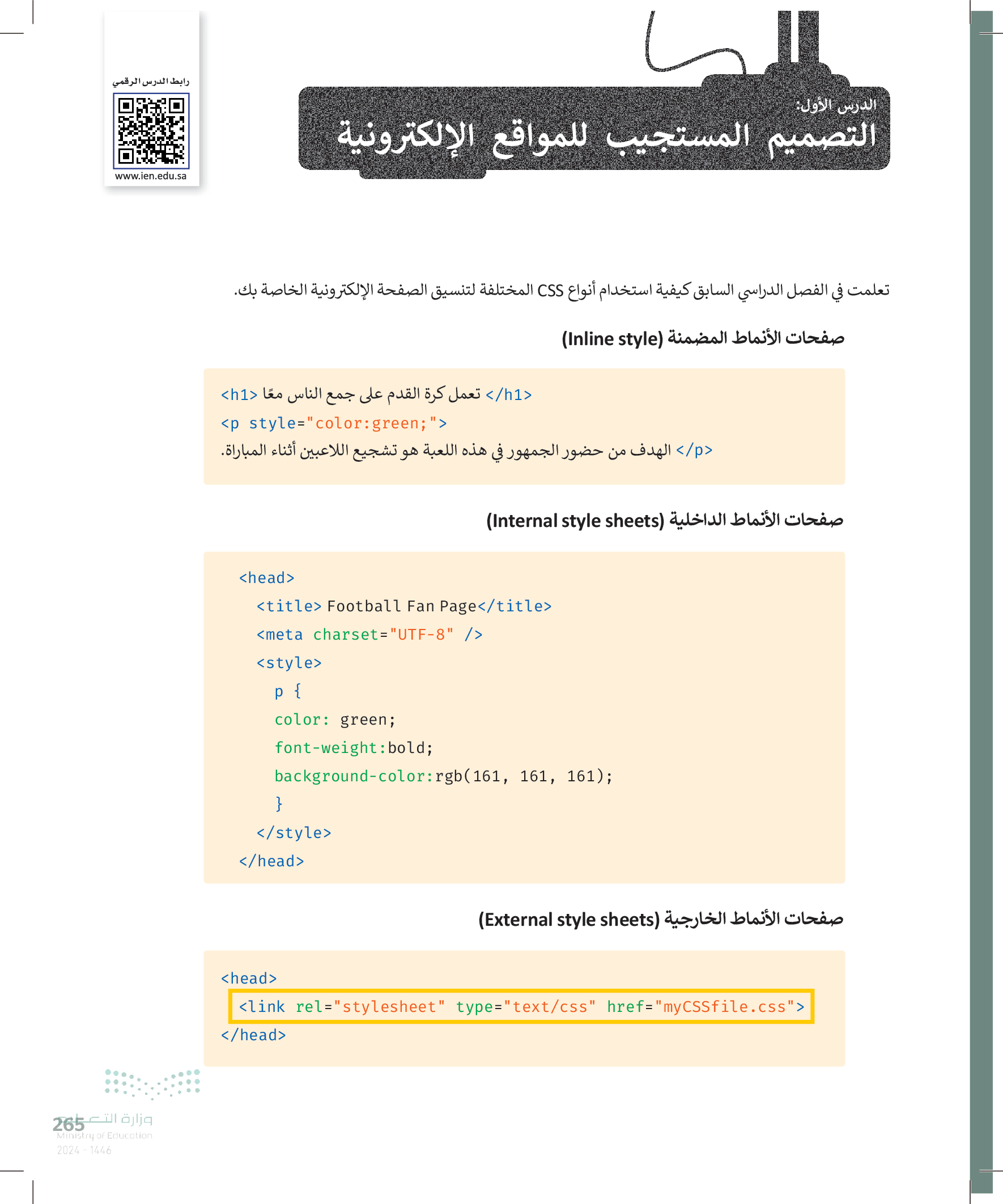
Task: Open the www.ien.edu.sa link
Action: click(x=151, y=176)
